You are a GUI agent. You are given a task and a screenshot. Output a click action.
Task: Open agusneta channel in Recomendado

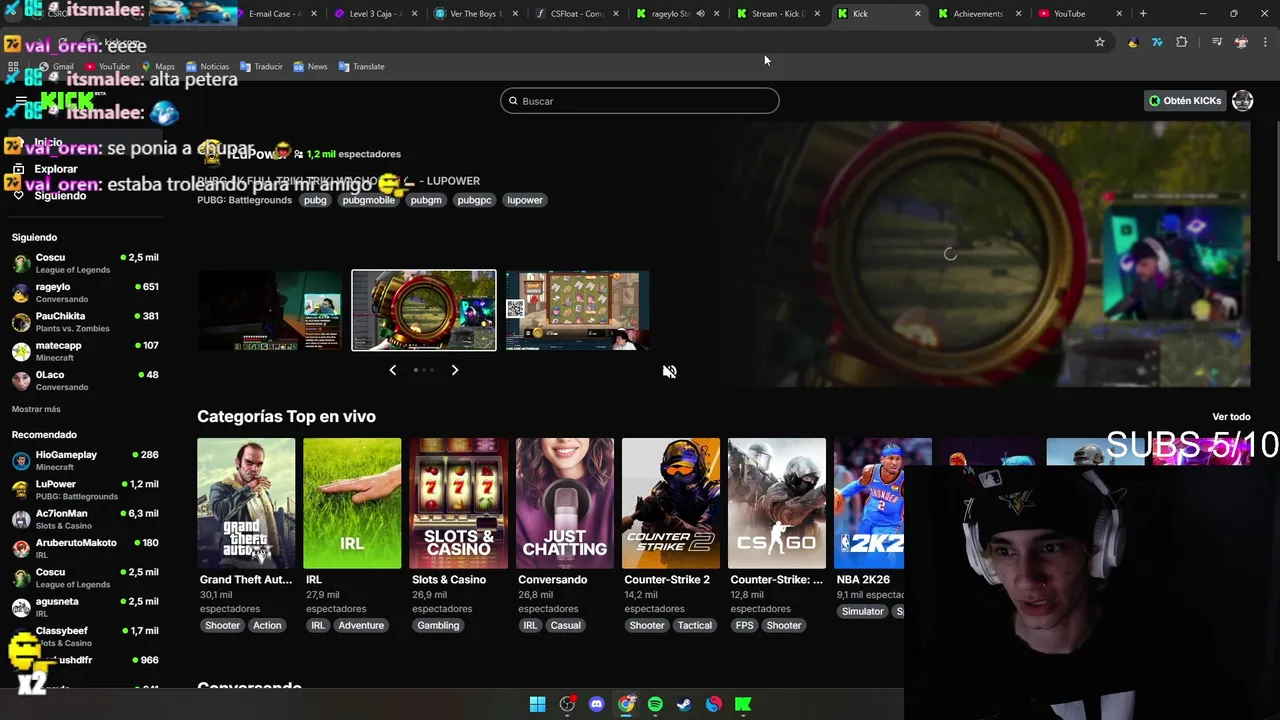pyautogui.click(x=85, y=607)
